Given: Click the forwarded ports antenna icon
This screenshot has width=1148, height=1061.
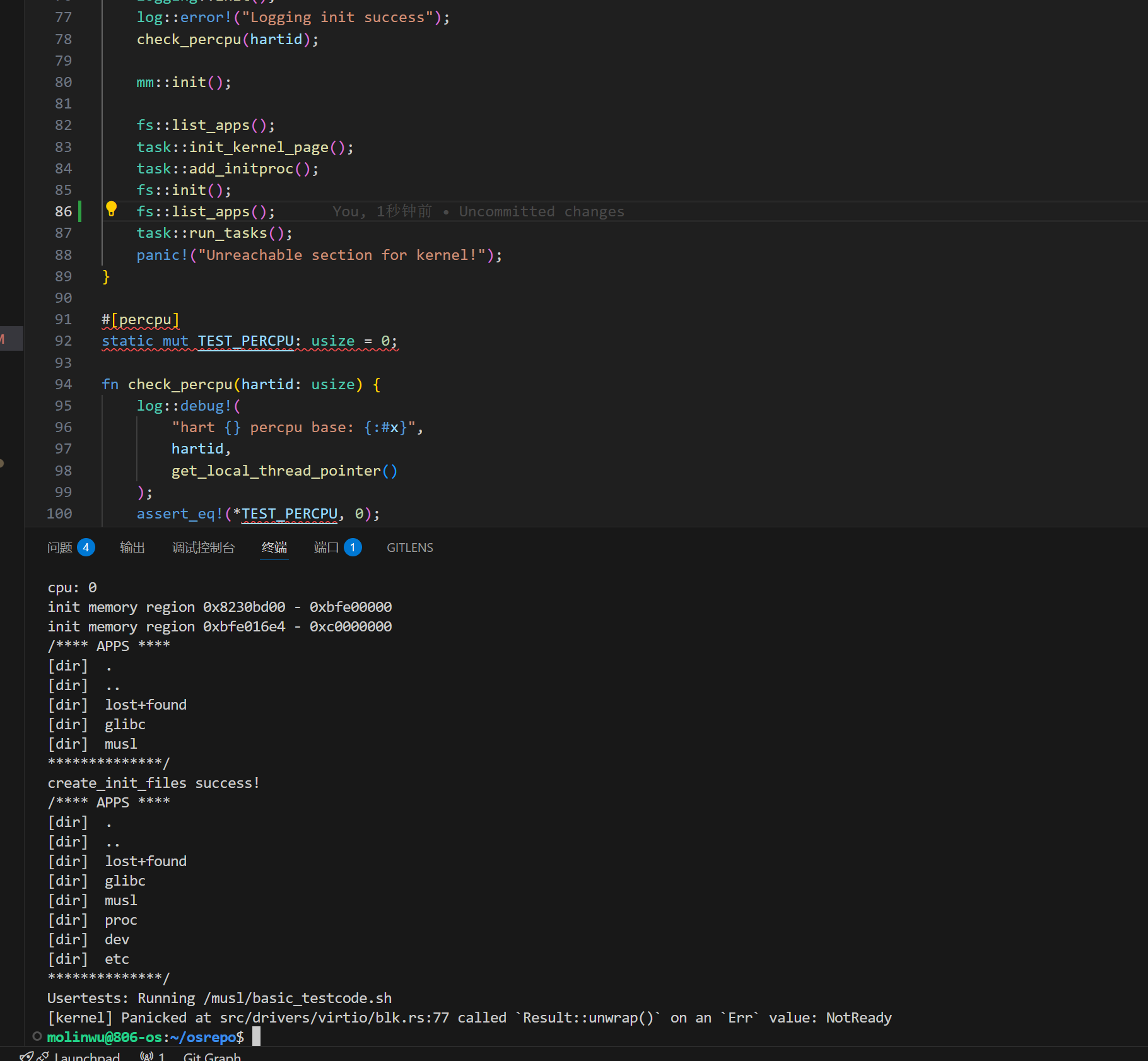Looking at the screenshot, I should [147, 1056].
